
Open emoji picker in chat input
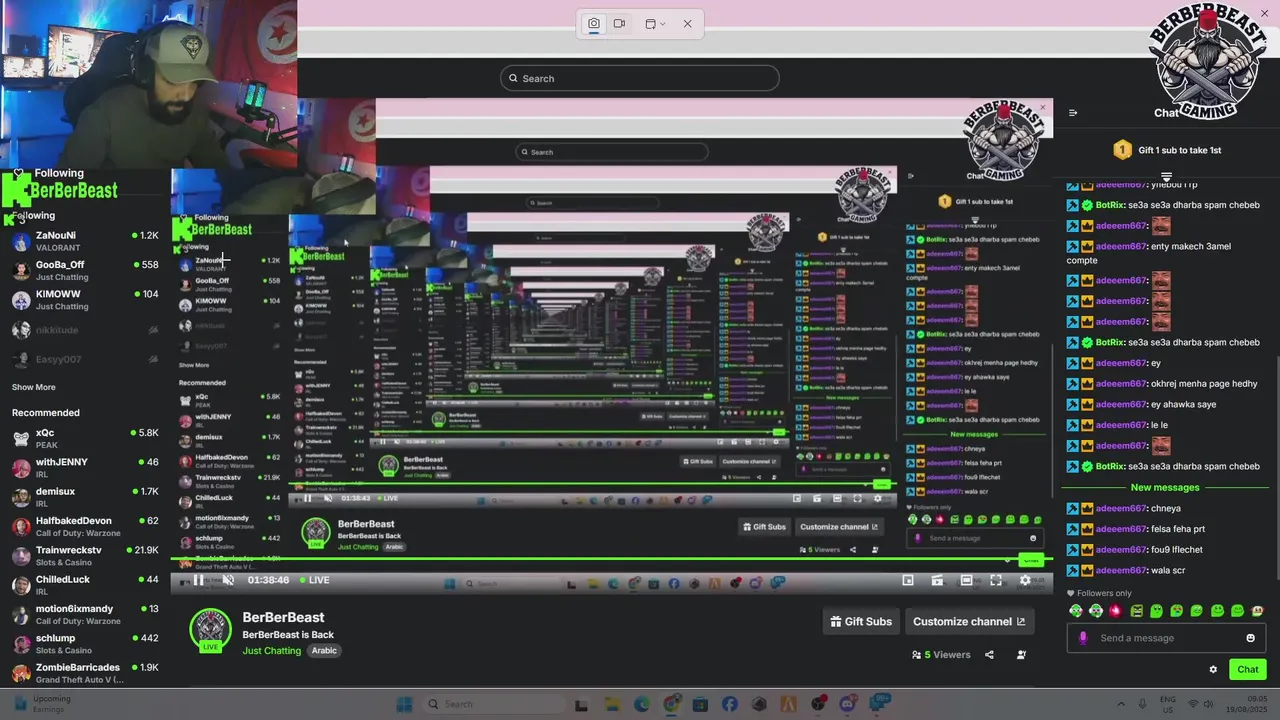[x=1250, y=638]
